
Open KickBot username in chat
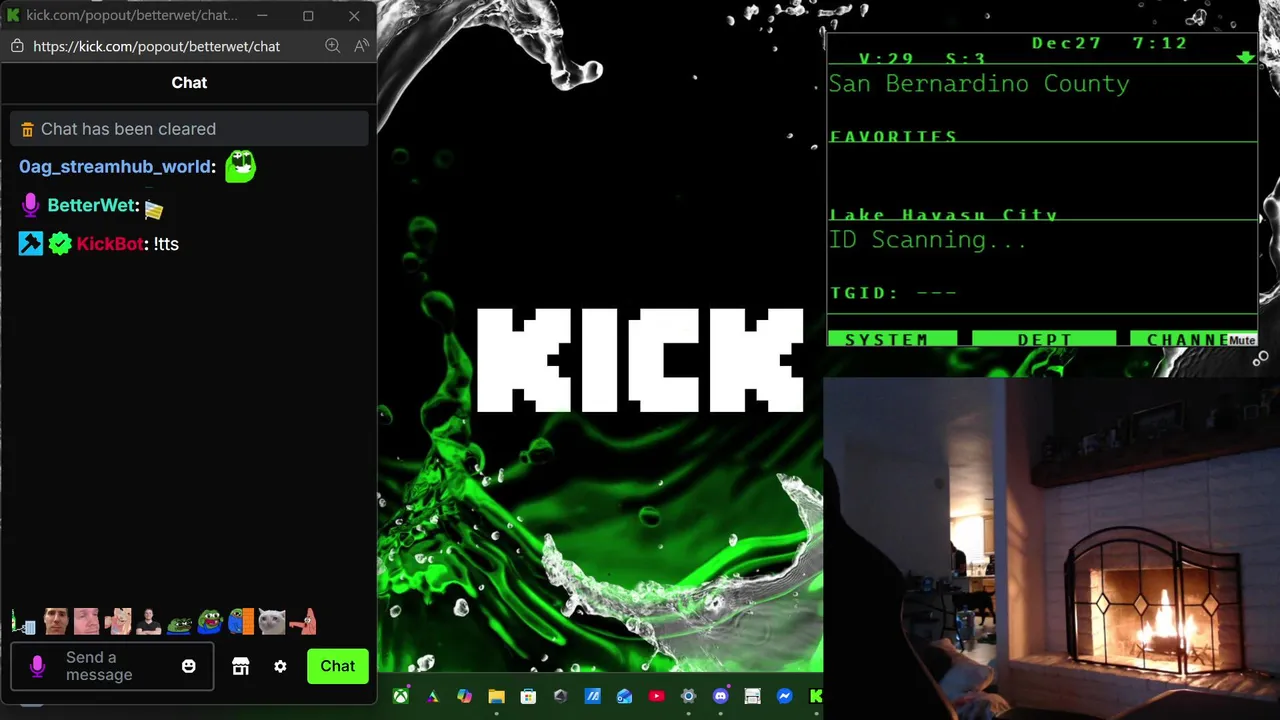click(111, 244)
